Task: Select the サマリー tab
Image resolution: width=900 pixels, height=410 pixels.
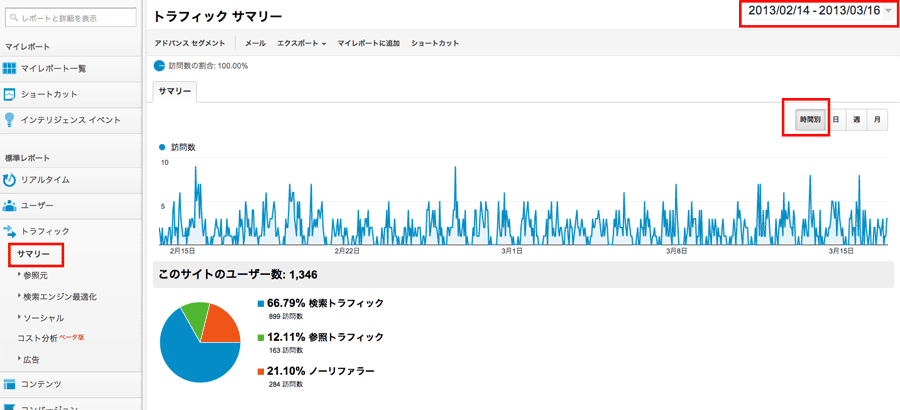Action: [x=174, y=92]
